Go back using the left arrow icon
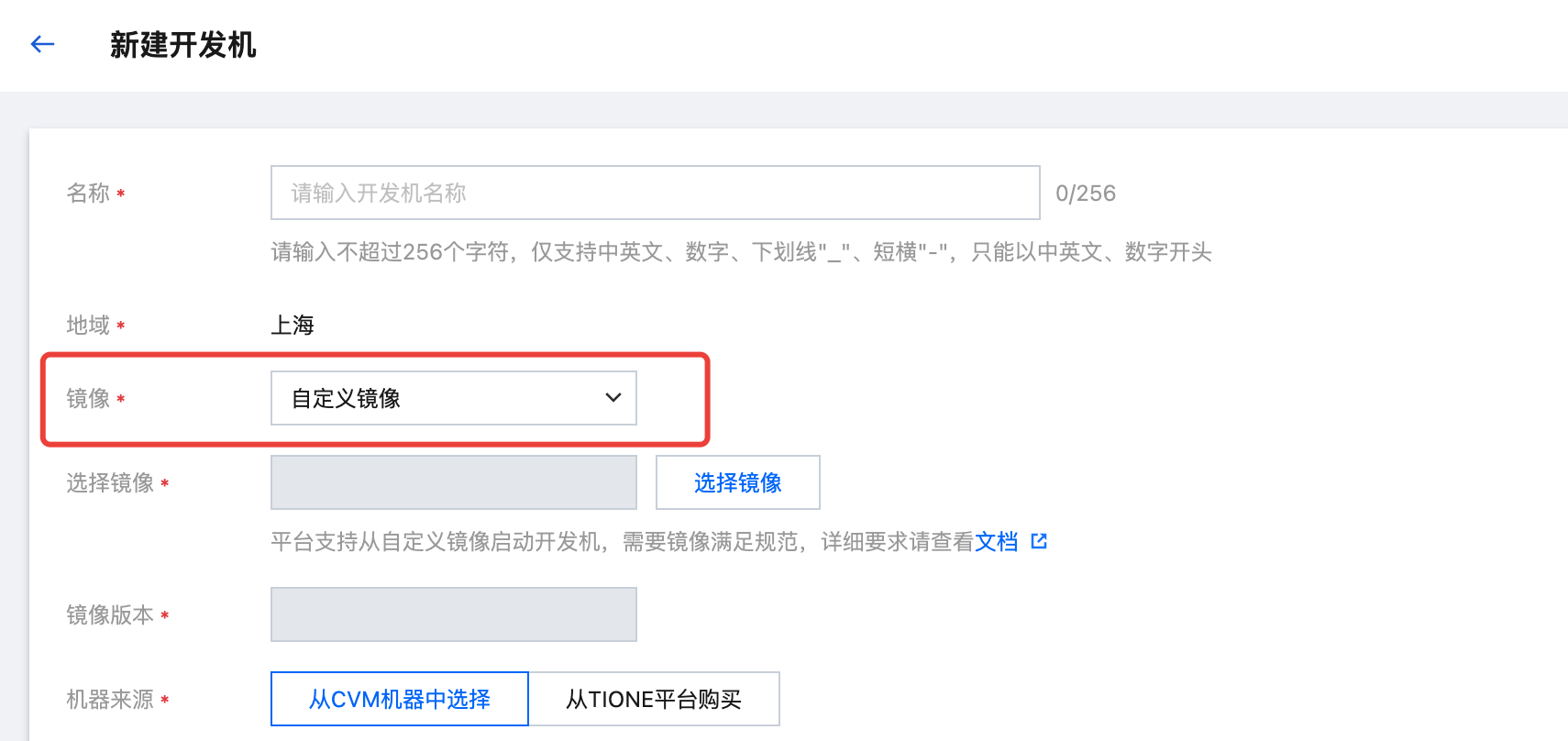The height and width of the screenshot is (741, 1568). 42,44
